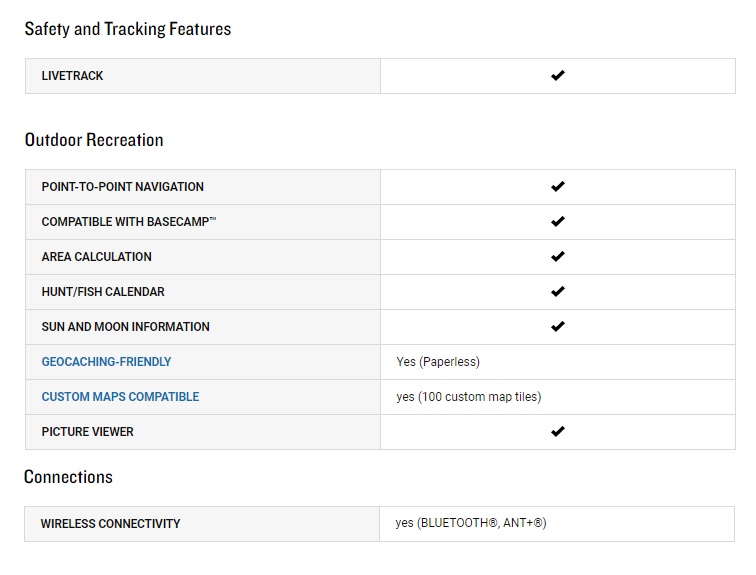This screenshot has width=756, height=575.
Task: Click the 'Yes (Paperless)' value text
Action: pos(438,362)
